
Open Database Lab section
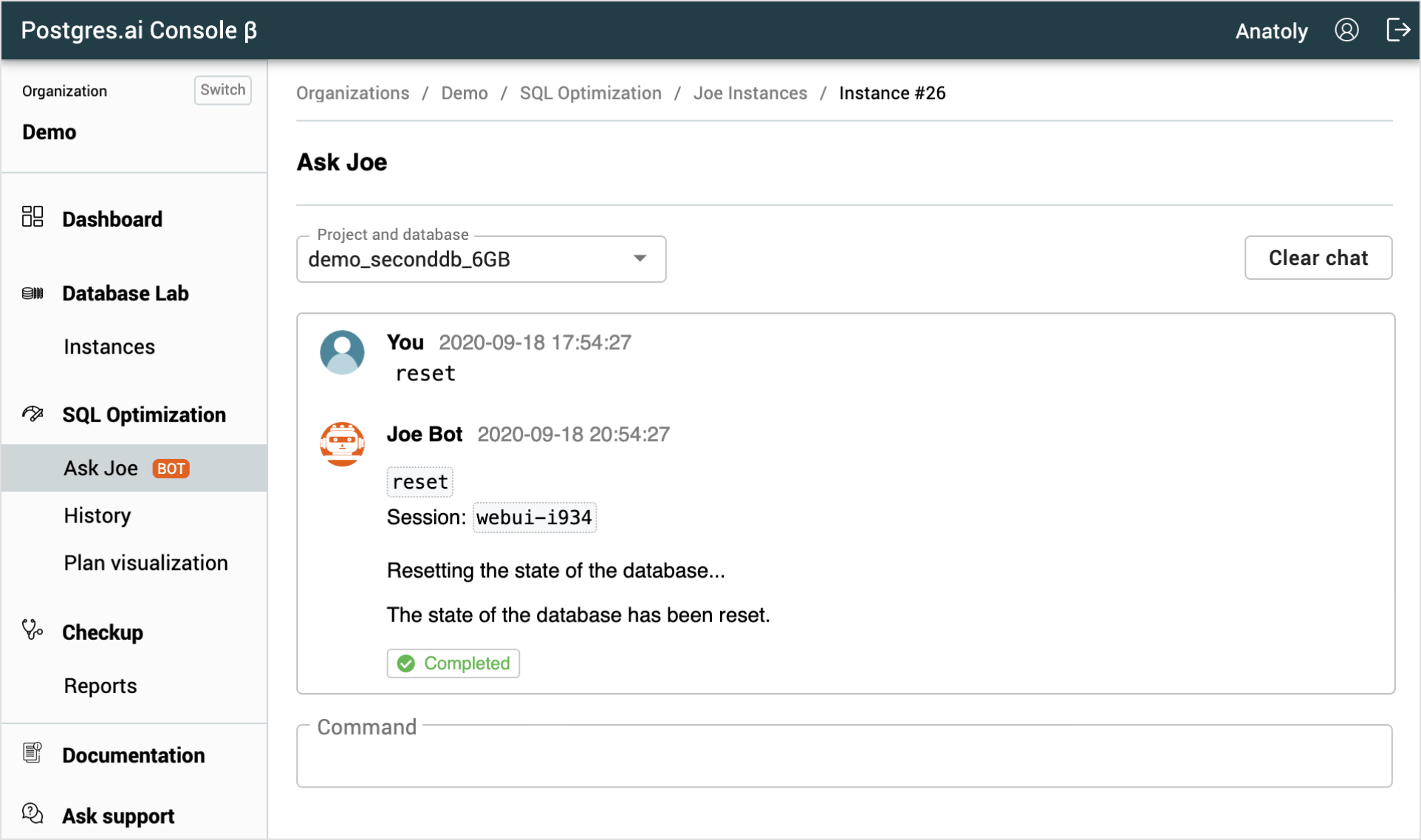pyautogui.click(x=126, y=293)
